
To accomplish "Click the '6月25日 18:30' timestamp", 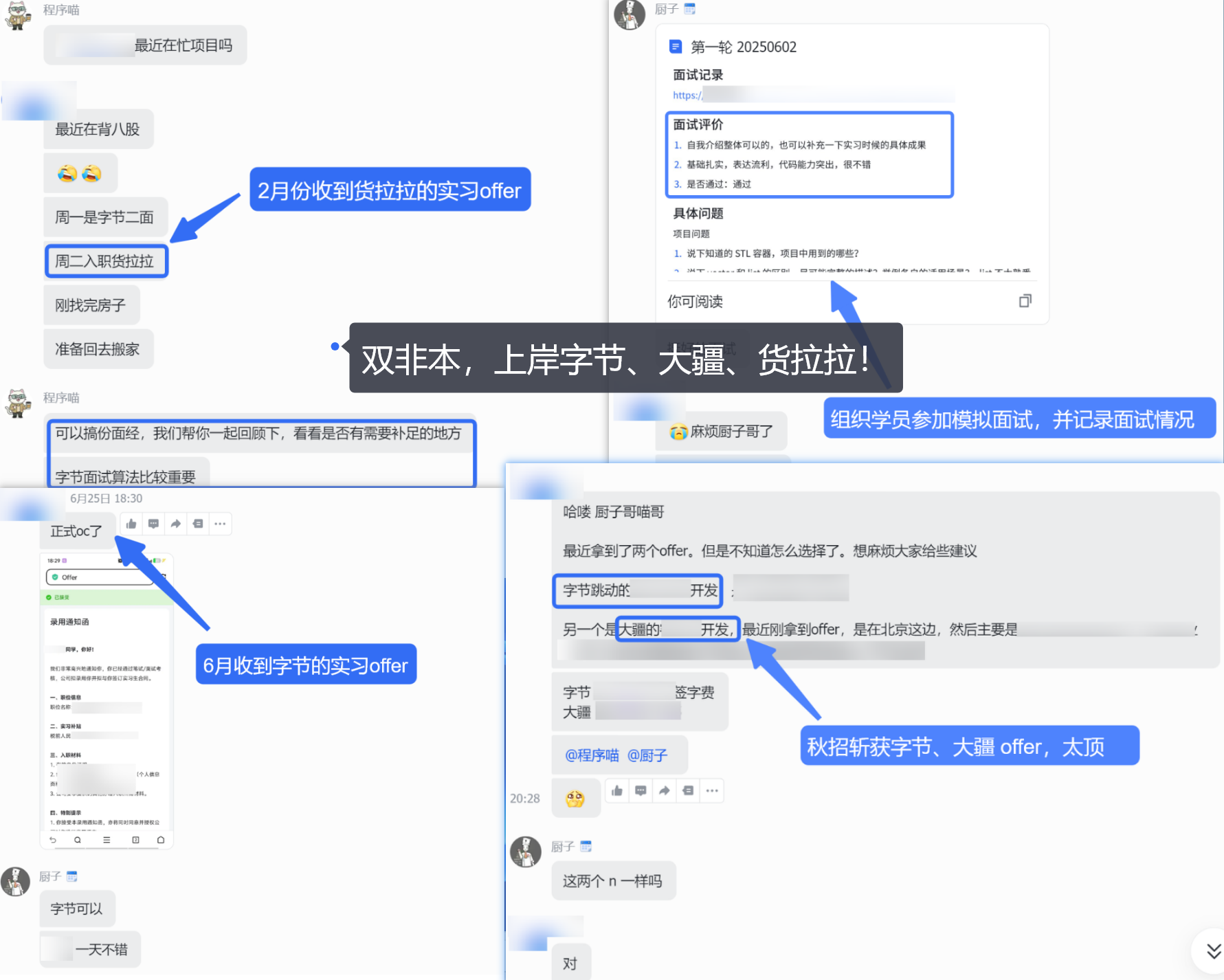I will pyautogui.click(x=106, y=499).
